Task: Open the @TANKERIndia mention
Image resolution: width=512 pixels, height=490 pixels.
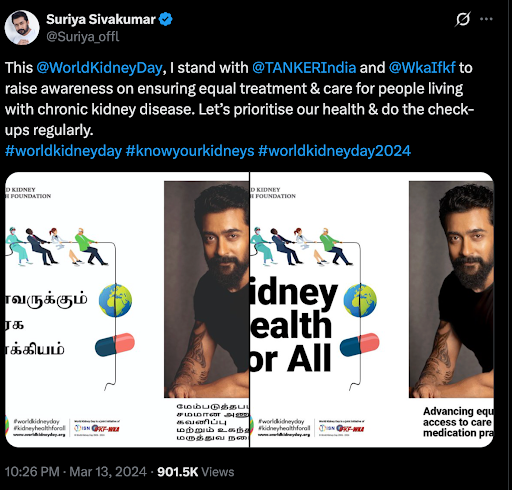Action: [x=304, y=68]
